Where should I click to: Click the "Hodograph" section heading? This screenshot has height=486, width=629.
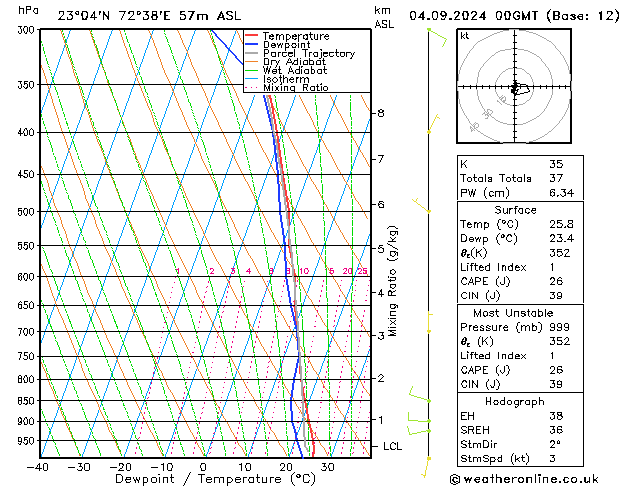[515, 402]
